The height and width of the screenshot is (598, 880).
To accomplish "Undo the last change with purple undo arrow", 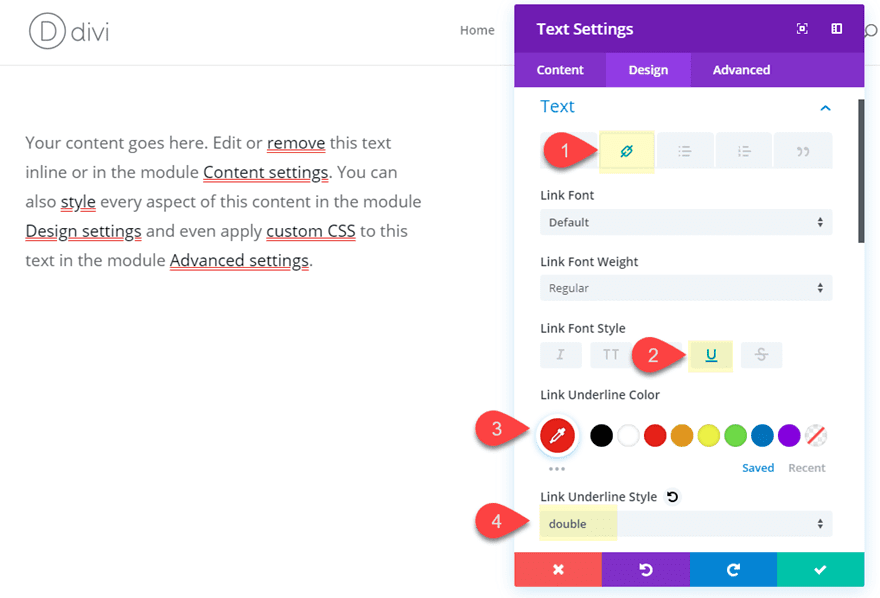I will coord(645,569).
